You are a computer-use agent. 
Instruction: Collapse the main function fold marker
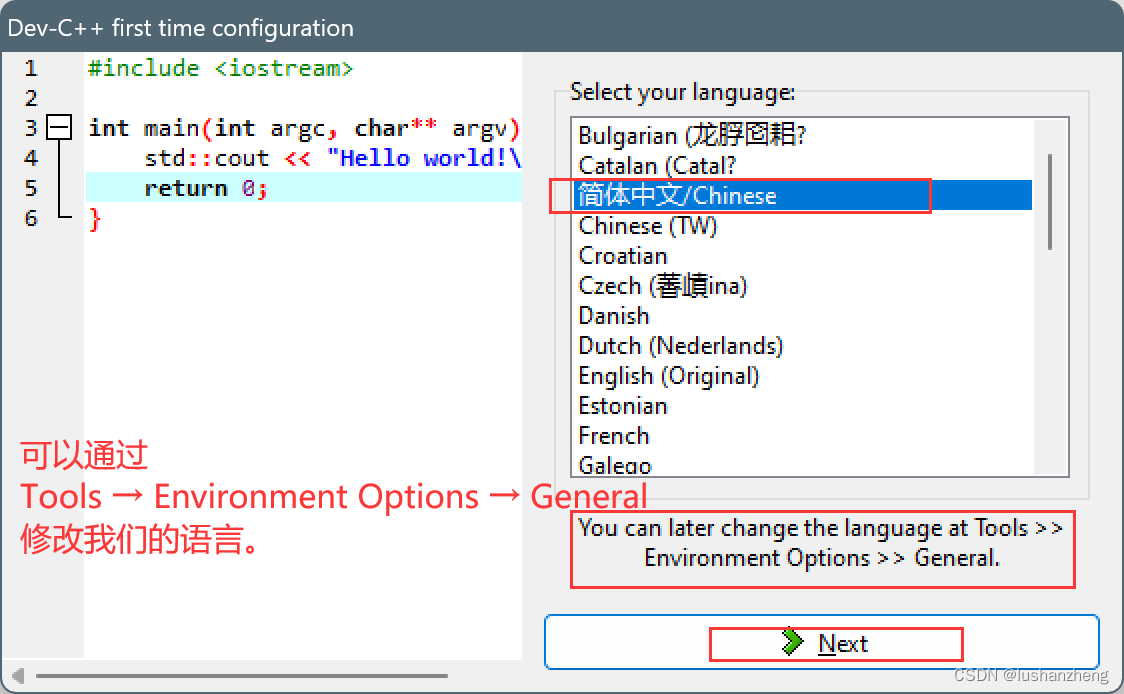pos(59,128)
